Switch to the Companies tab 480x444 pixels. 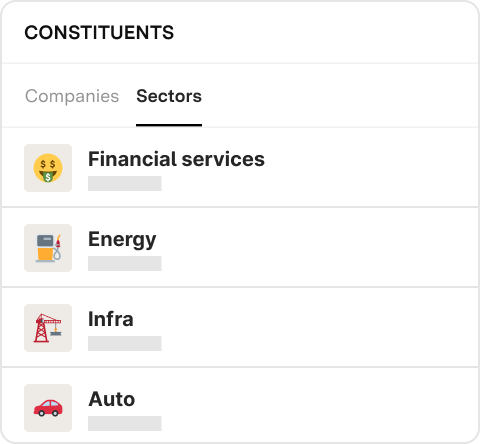point(72,96)
